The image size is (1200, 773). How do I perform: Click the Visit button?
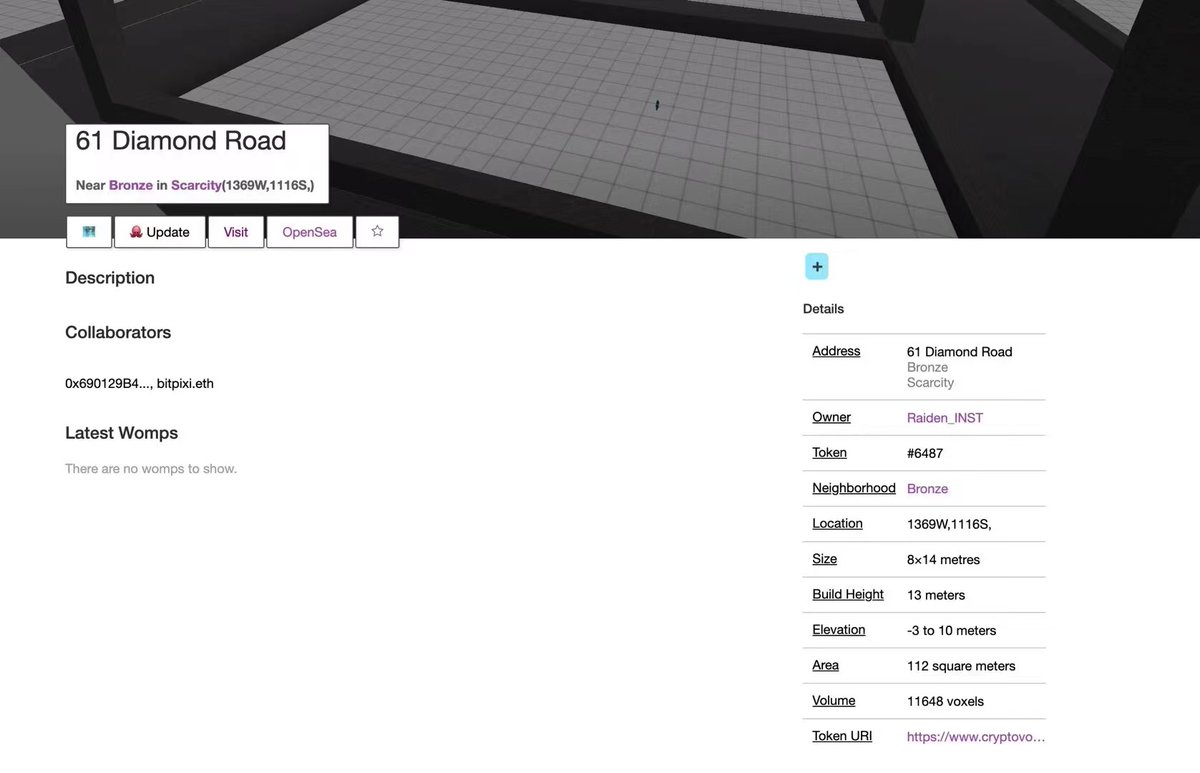[236, 232]
